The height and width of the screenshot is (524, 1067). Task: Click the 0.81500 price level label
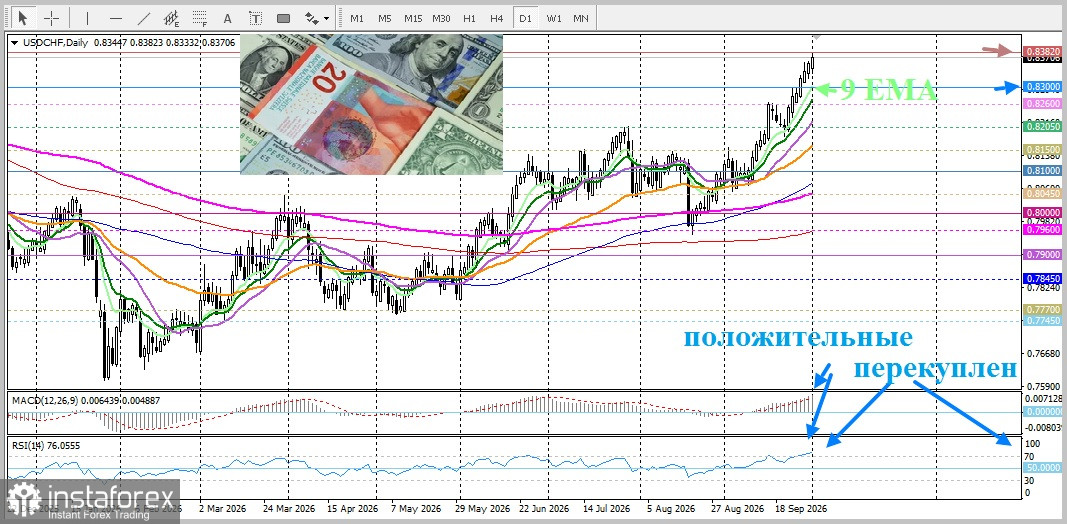[1043, 149]
